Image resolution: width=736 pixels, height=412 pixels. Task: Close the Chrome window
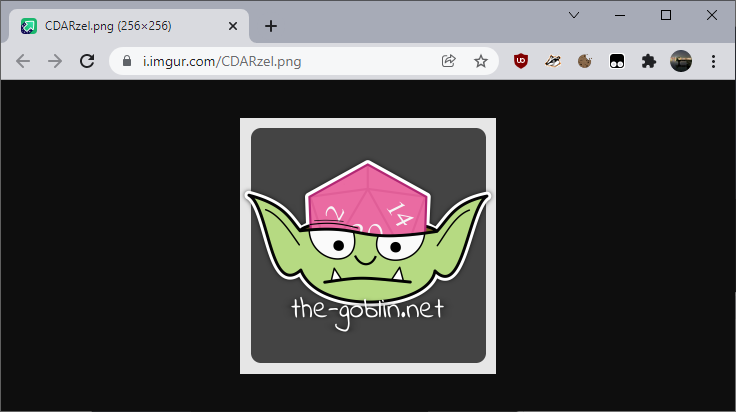(712, 15)
